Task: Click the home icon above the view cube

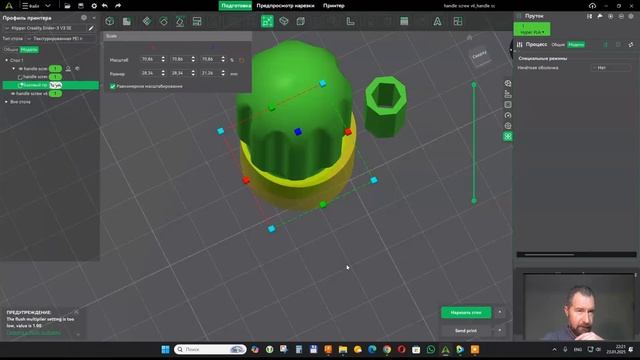Action: click(469, 37)
